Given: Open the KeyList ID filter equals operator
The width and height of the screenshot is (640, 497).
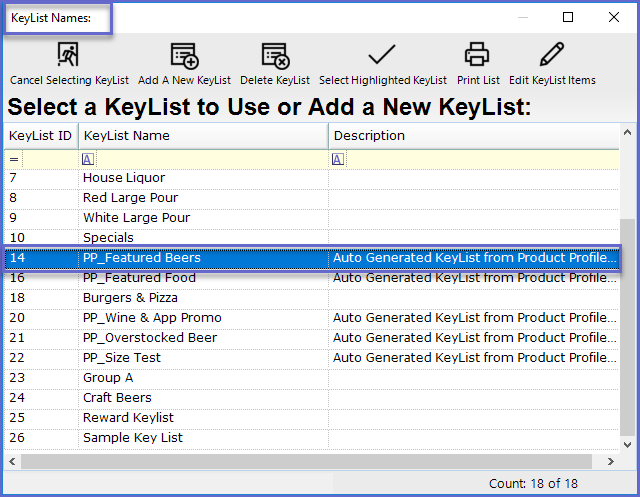Looking at the screenshot, I should 14,159.
